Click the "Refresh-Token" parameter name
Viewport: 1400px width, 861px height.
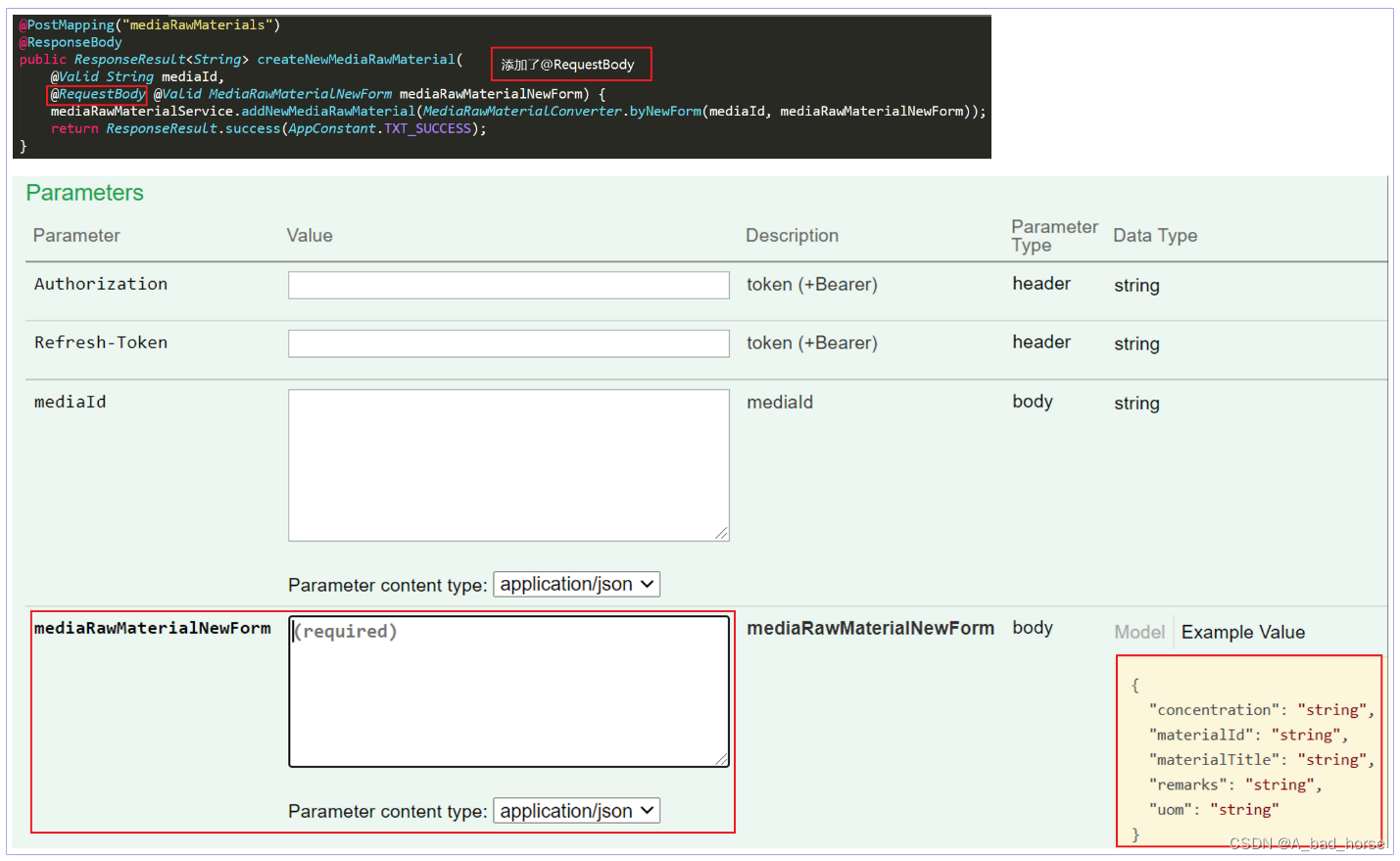[101, 343]
